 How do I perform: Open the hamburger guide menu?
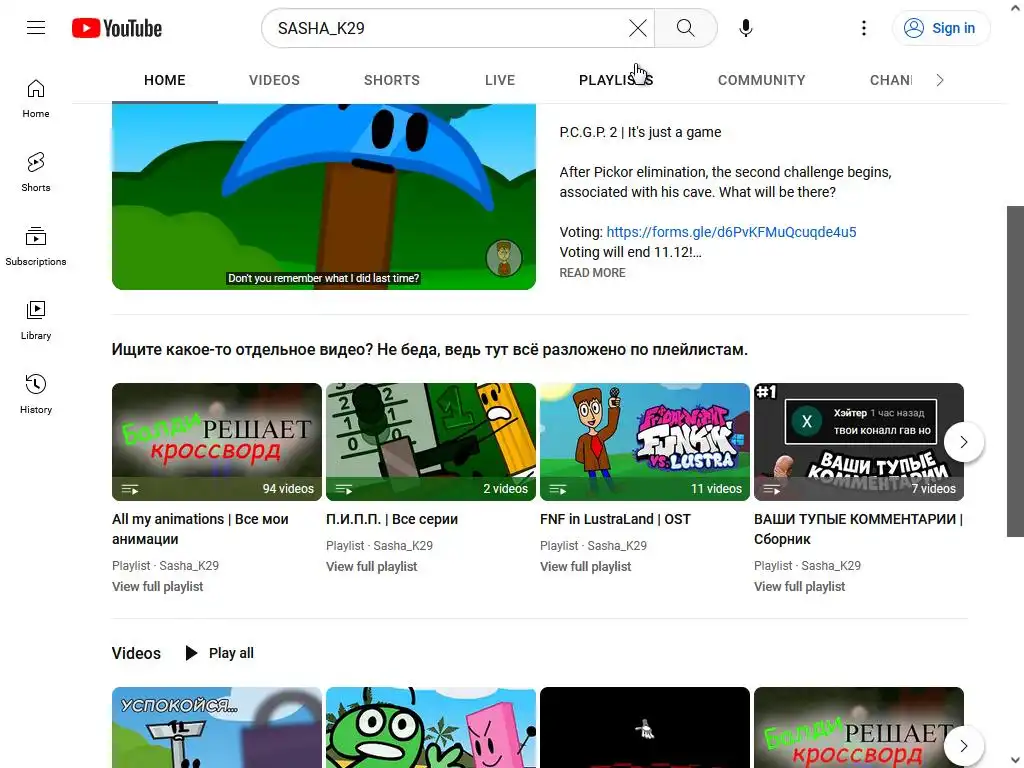(36, 28)
